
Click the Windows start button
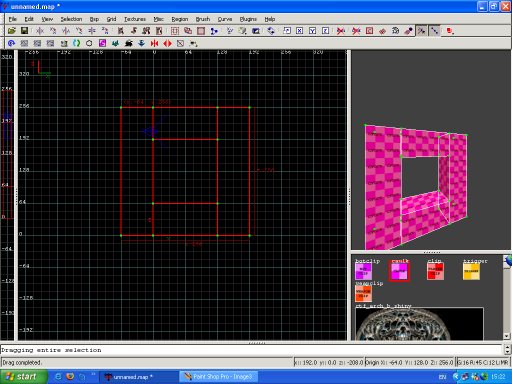[23, 377]
